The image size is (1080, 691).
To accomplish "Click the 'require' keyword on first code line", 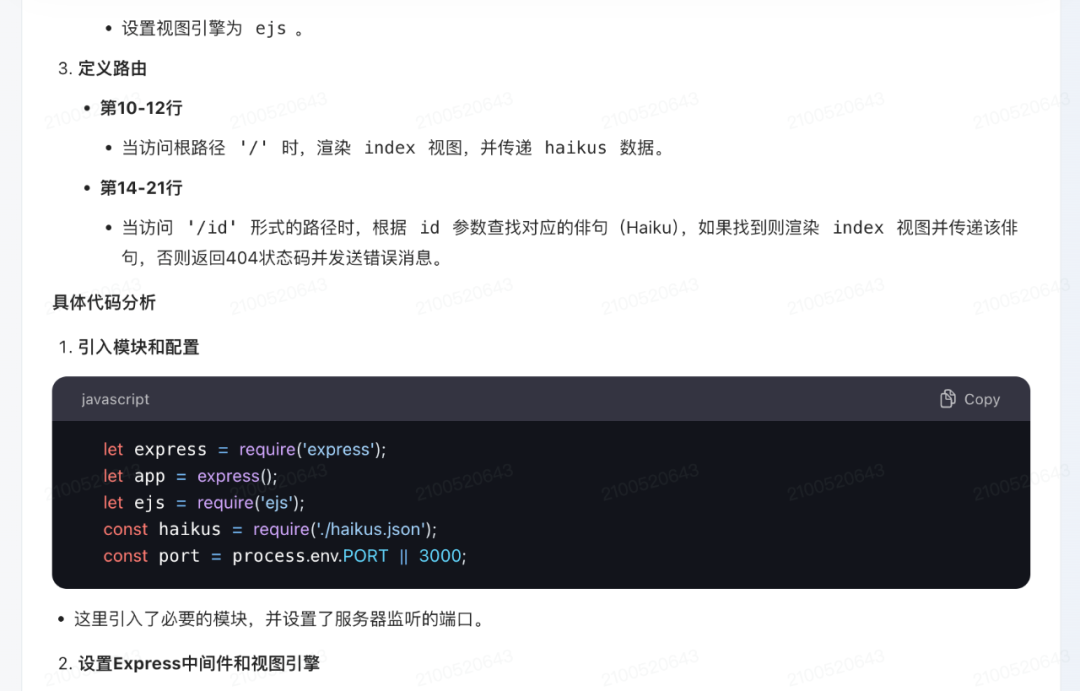I will tap(266, 449).
